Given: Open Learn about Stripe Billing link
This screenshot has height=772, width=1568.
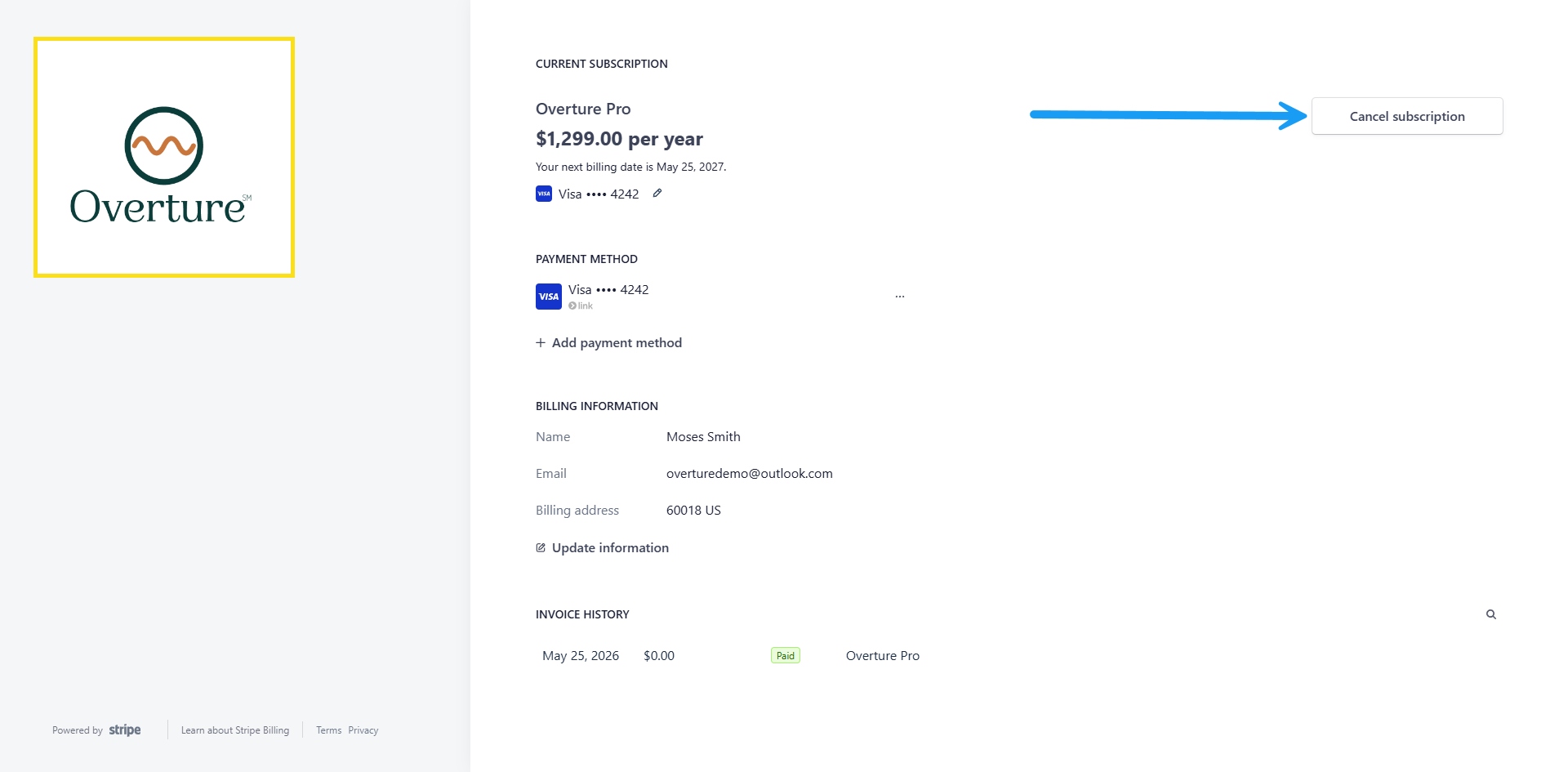Looking at the screenshot, I should coord(235,730).
